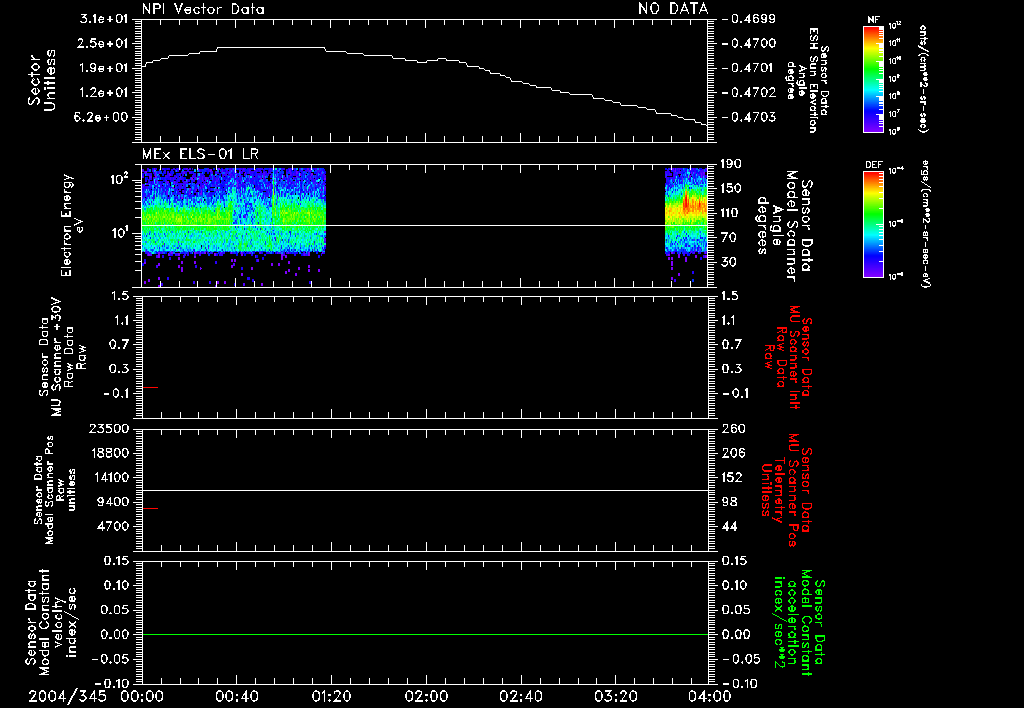Click the "-0.4700" sun elevation tick
1024x708 pixels.
point(750,43)
